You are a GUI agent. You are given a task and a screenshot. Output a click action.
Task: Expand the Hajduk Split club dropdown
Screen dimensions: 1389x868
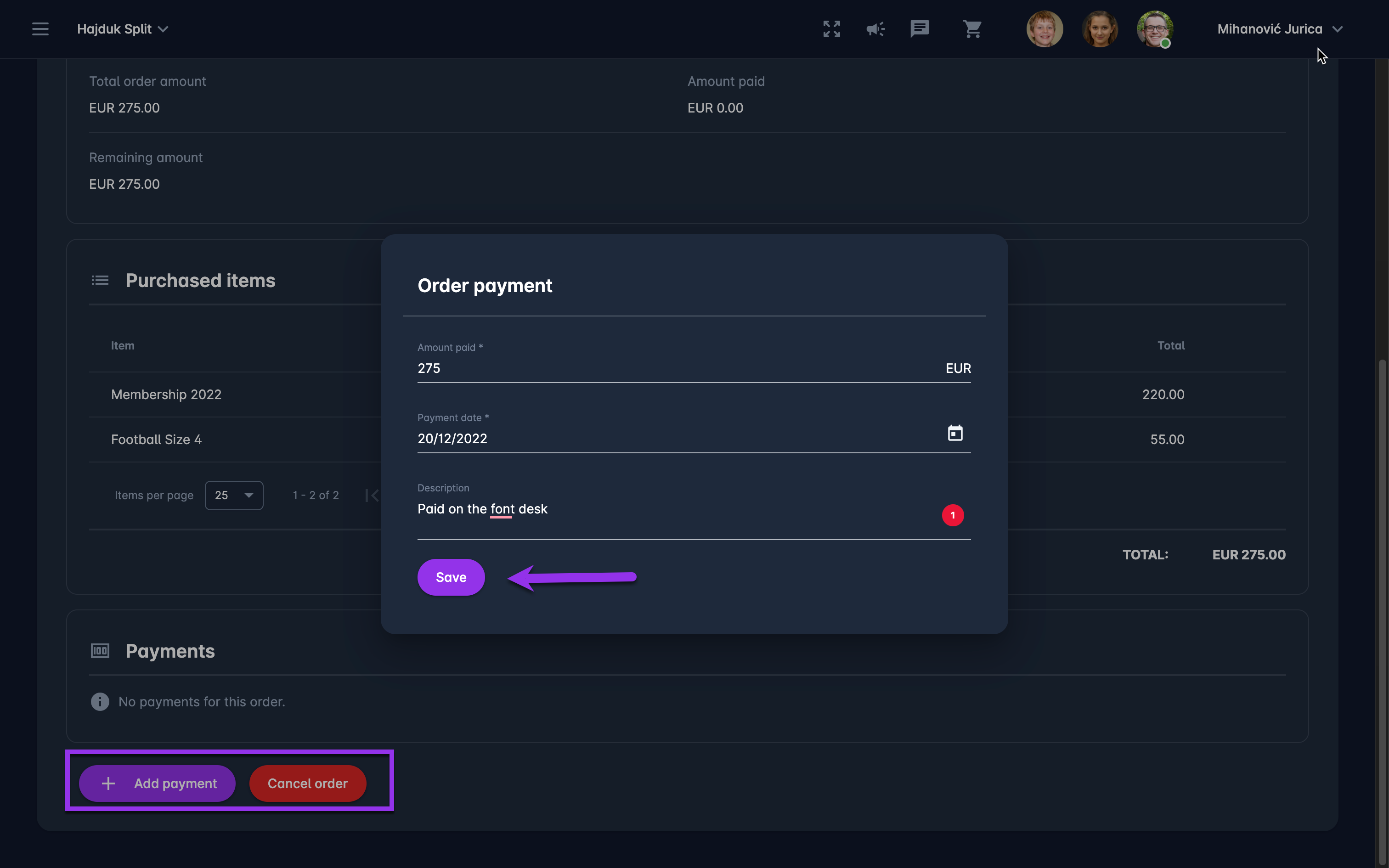(122, 28)
